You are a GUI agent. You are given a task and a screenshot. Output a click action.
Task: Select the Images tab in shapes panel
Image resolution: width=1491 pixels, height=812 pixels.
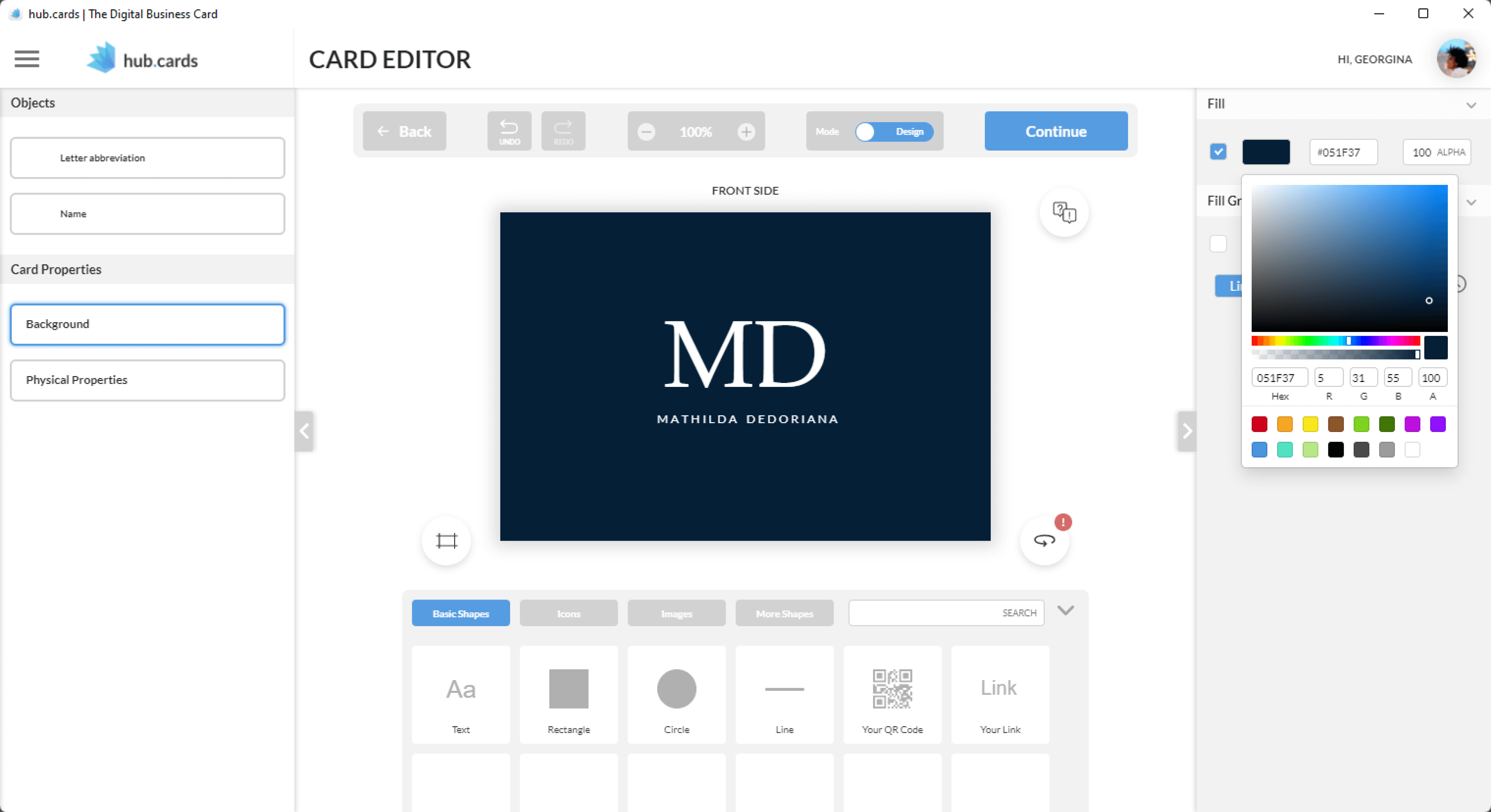(x=676, y=612)
